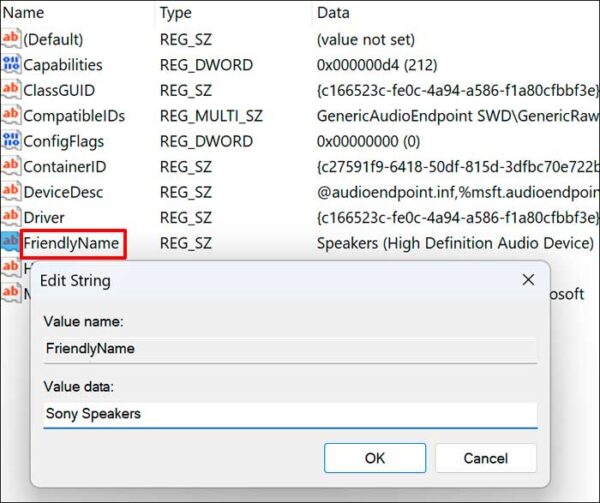
Task: Click the string icon beside CompatibleIDs
Action: [x=10, y=116]
